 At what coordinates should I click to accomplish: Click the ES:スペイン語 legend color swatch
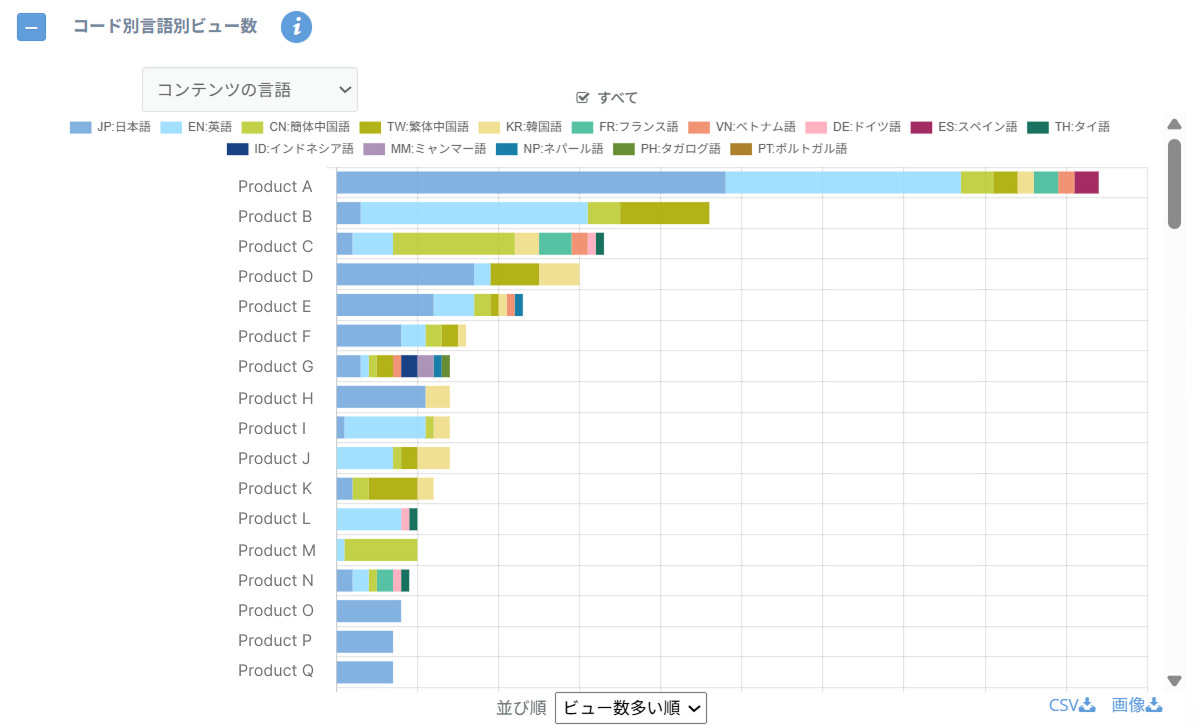click(921, 127)
